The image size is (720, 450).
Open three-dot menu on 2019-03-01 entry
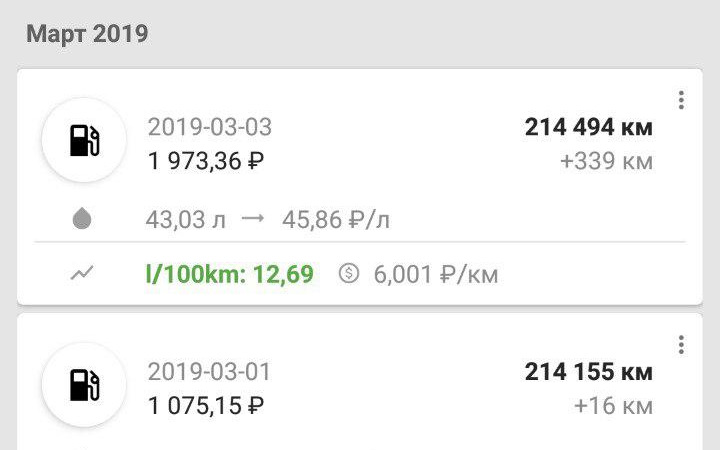pyautogui.click(x=681, y=345)
